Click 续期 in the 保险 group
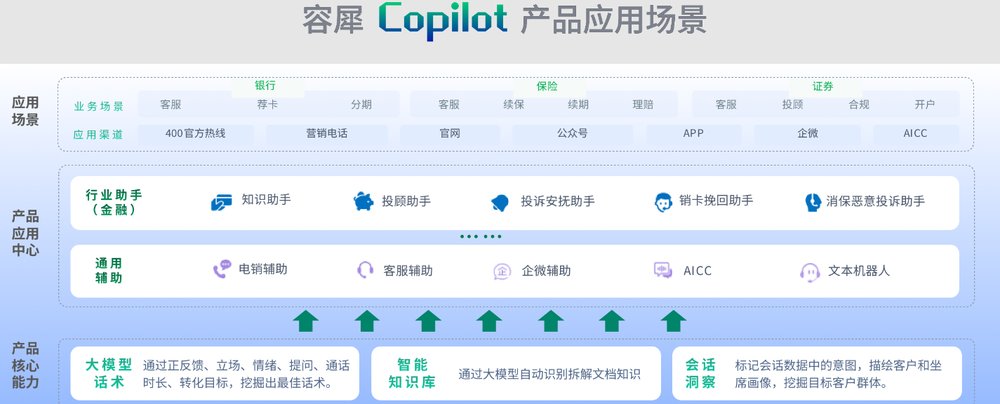This screenshot has width=1000, height=404. (x=578, y=105)
